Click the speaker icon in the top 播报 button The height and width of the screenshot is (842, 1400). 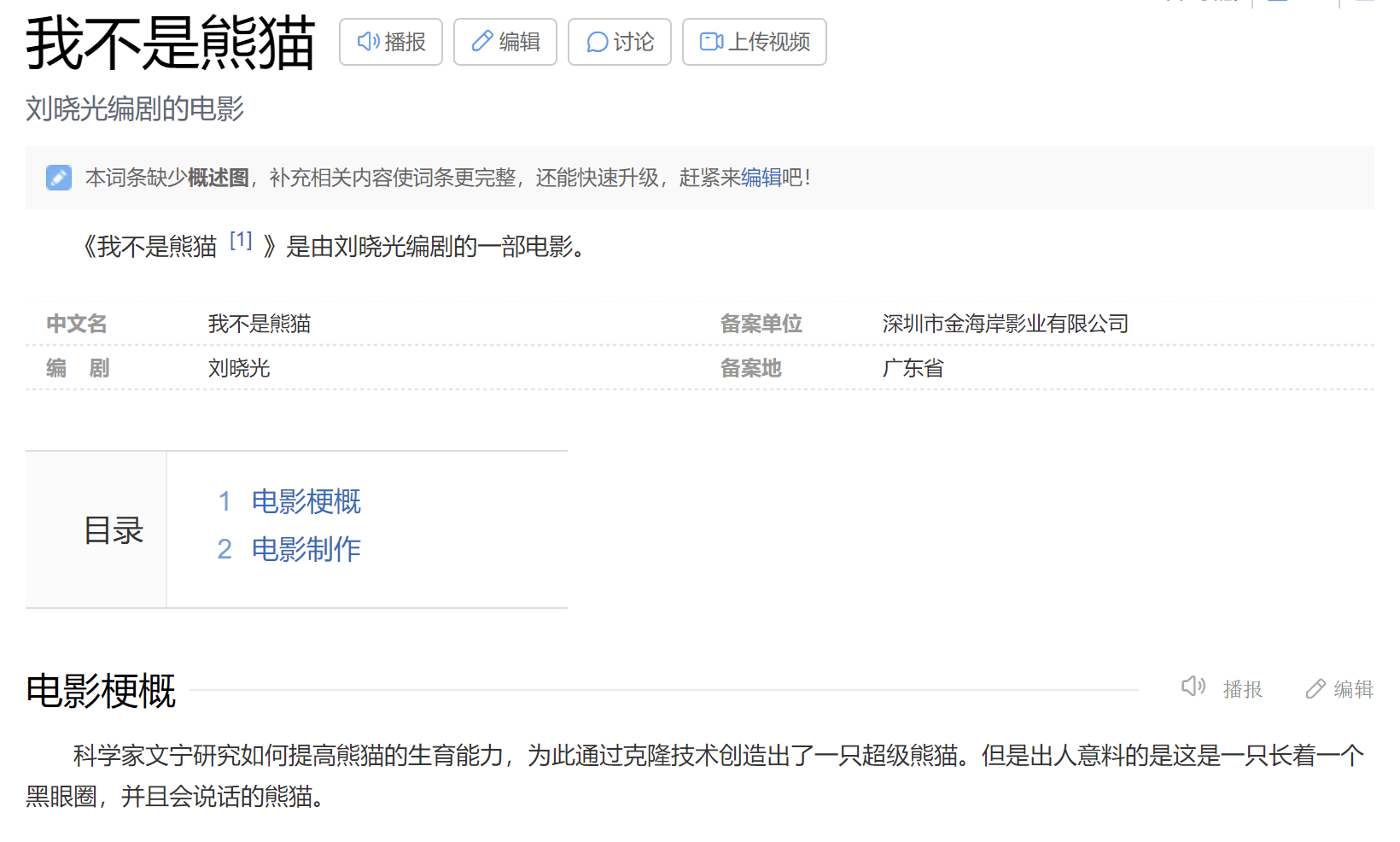[x=368, y=42]
